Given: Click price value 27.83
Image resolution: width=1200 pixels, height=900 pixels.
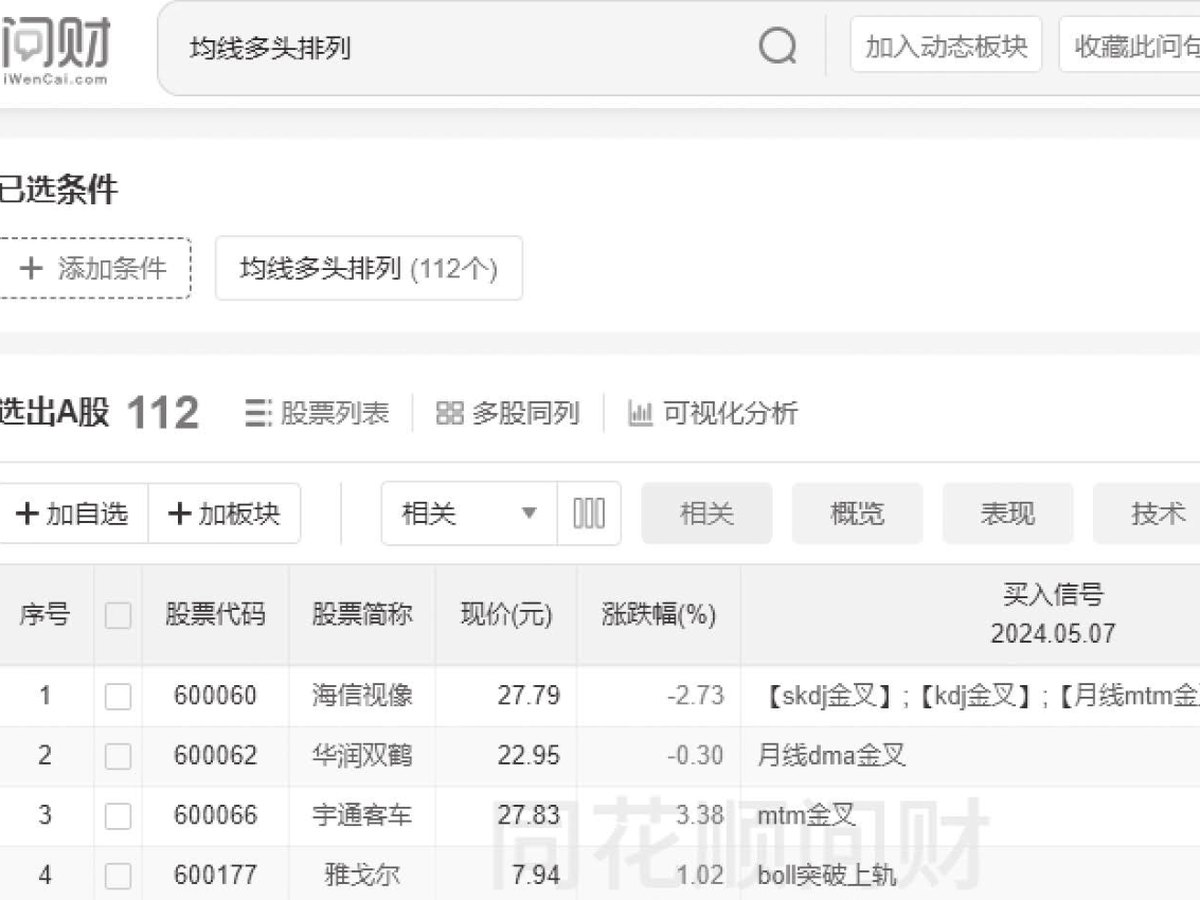Looking at the screenshot, I should click(x=529, y=816).
